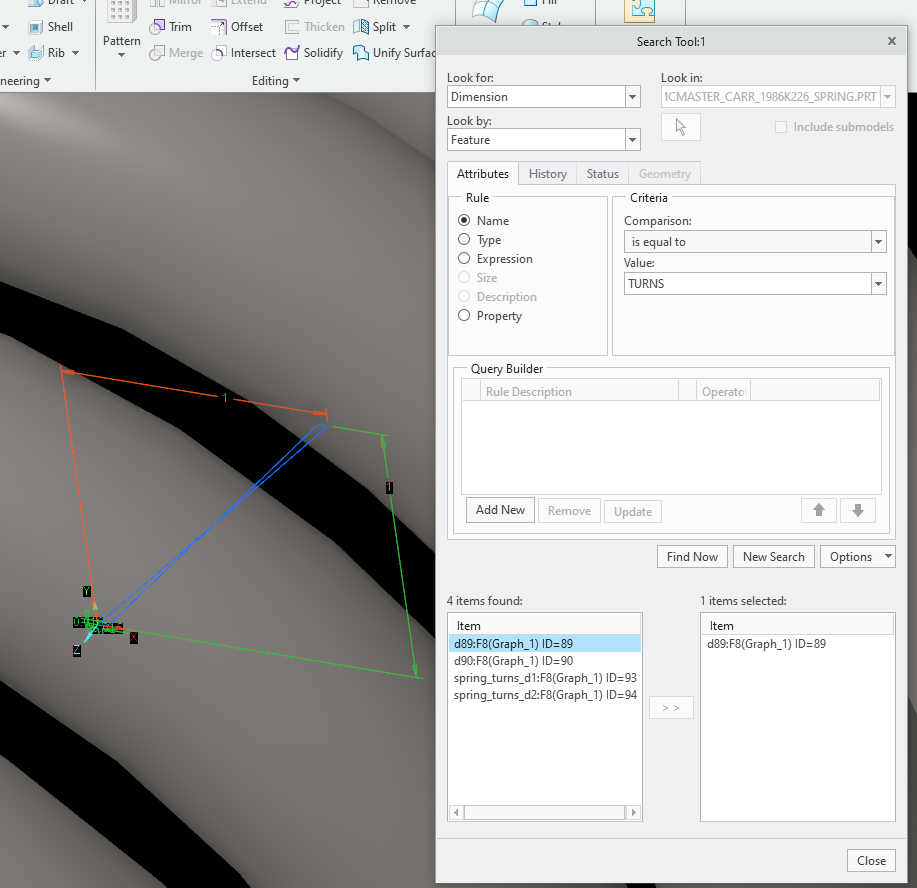The height and width of the screenshot is (888, 917).
Task: Switch to the History tab
Action: pyautogui.click(x=547, y=173)
